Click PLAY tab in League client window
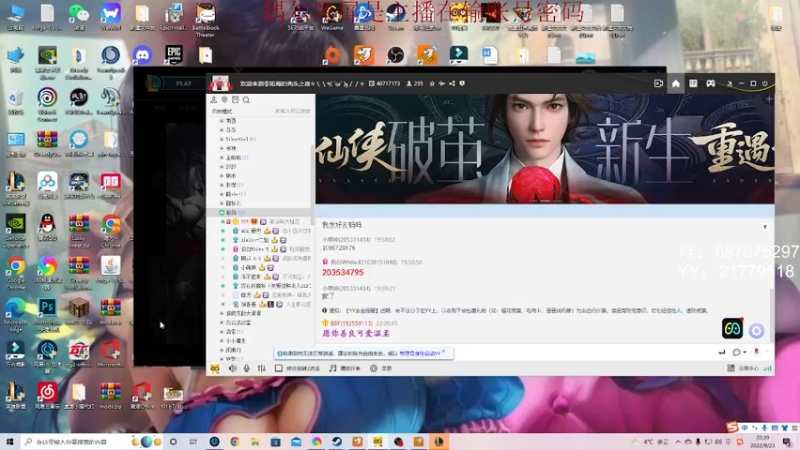800x450 pixels. (x=184, y=83)
